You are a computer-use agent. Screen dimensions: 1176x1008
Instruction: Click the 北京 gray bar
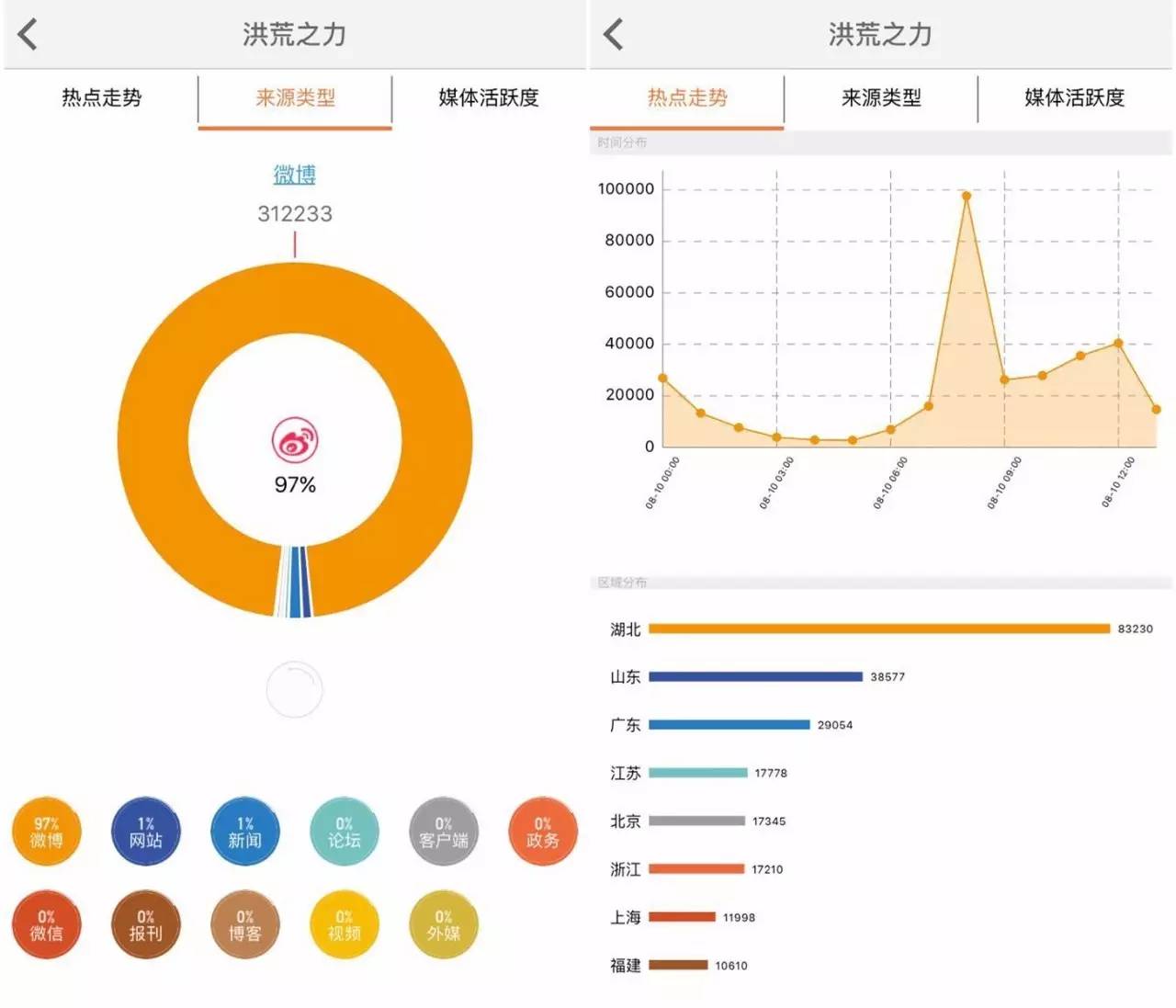point(696,821)
